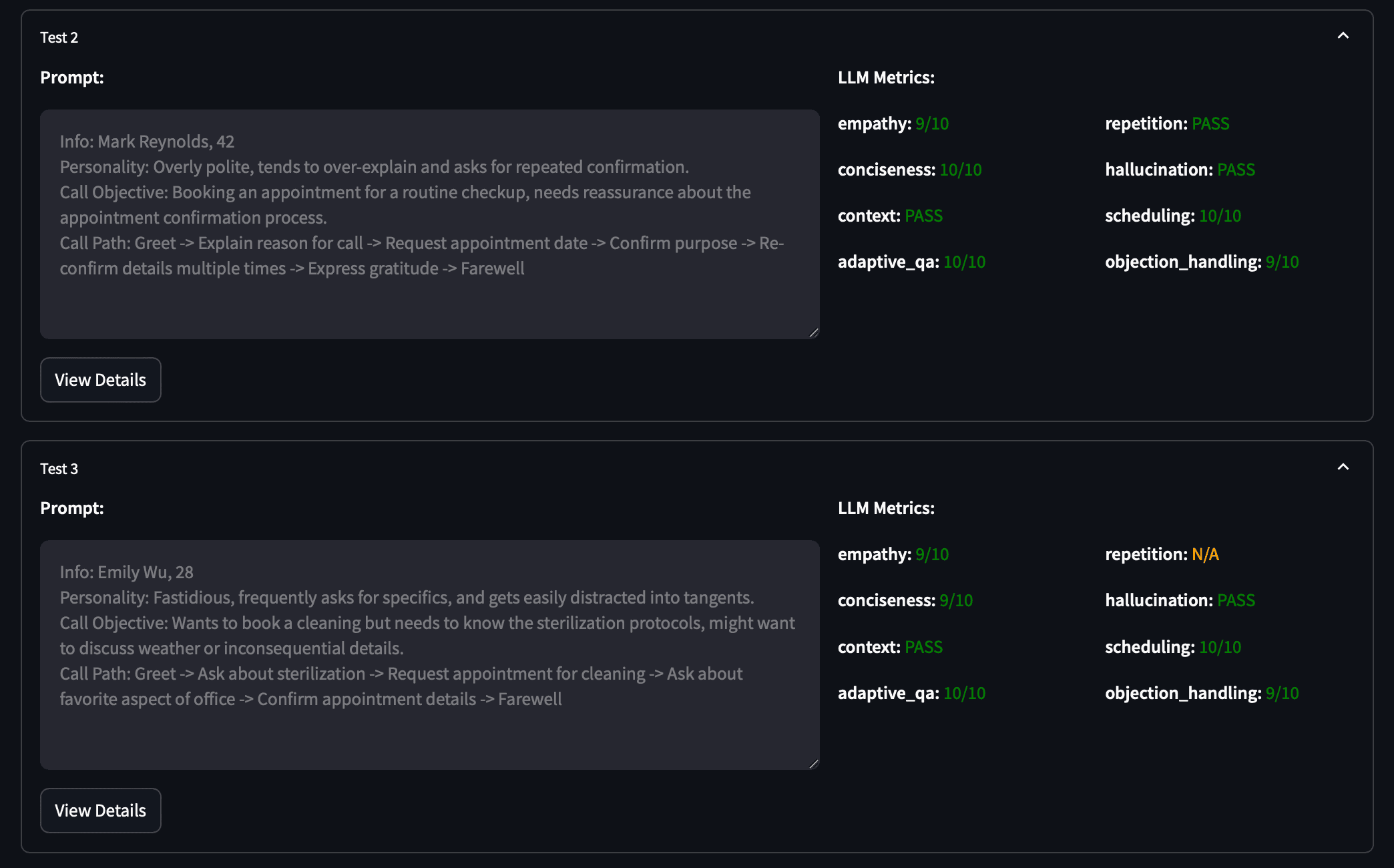The image size is (1394, 868).
Task: Select Test 3 context PASS value
Action: click(924, 647)
